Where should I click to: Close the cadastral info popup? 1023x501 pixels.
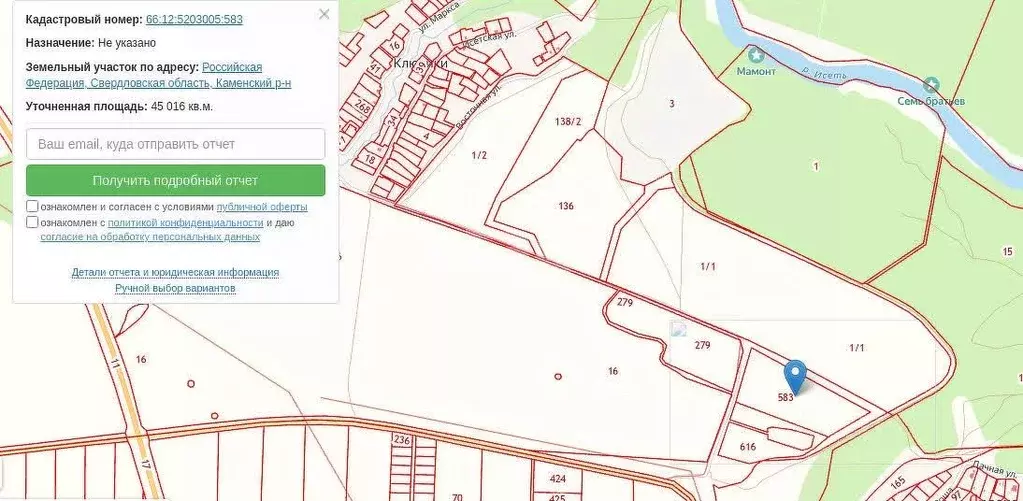pyautogui.click(x=324, y=14)
